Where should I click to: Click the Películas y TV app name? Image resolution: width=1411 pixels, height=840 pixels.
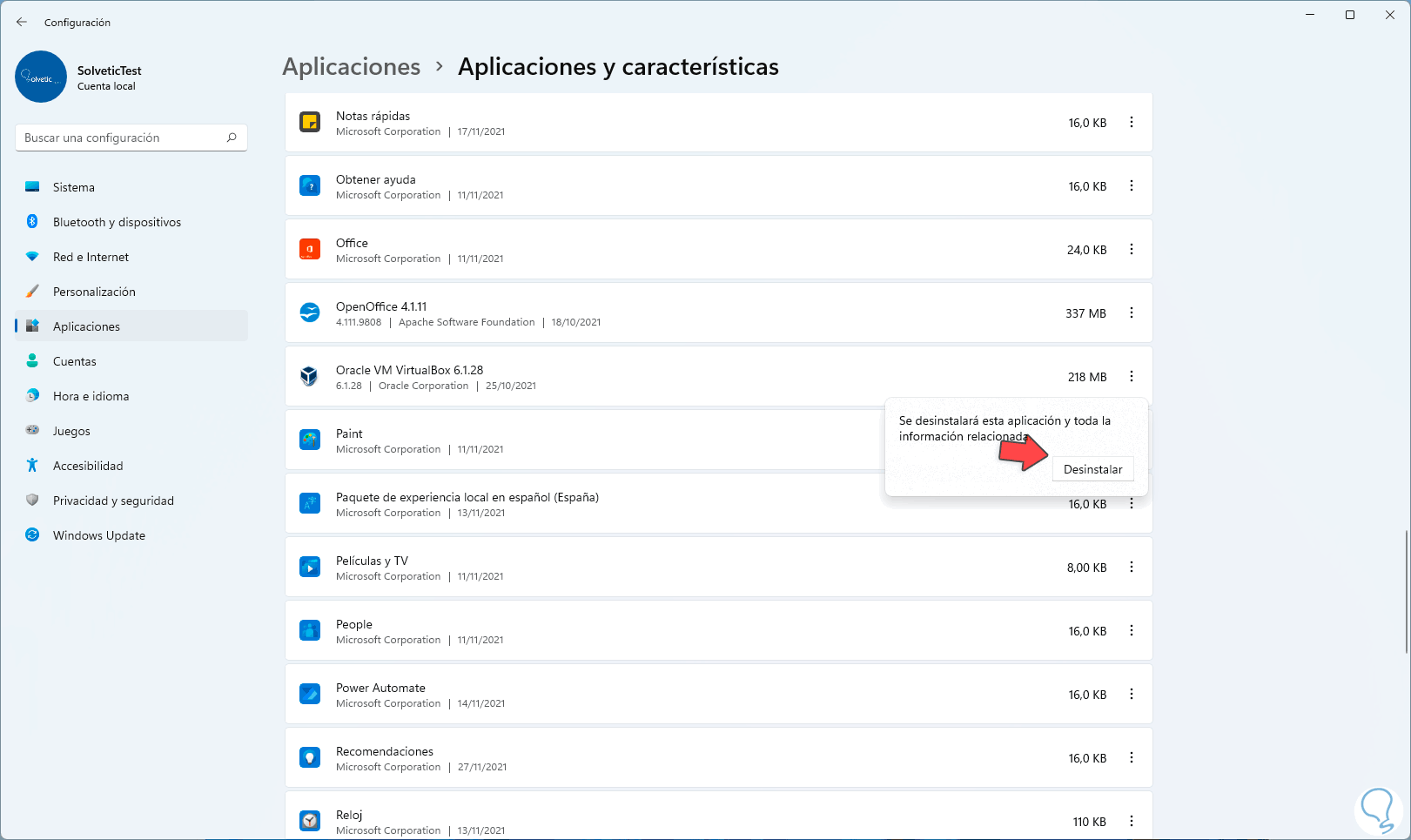[x=372, y=561]
